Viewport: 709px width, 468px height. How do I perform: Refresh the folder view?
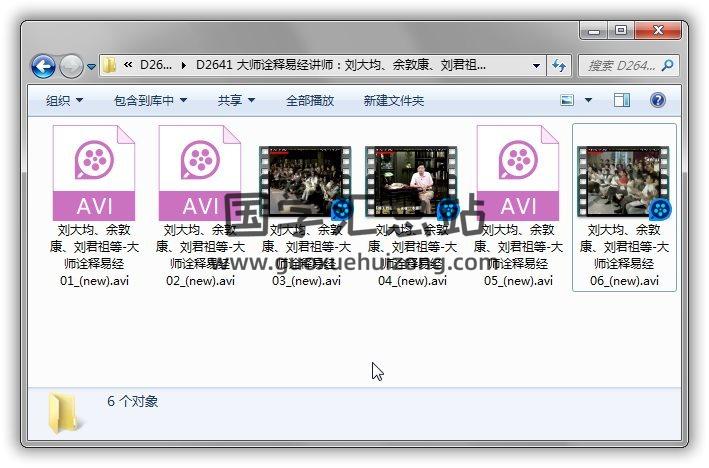tap(559, 66)
